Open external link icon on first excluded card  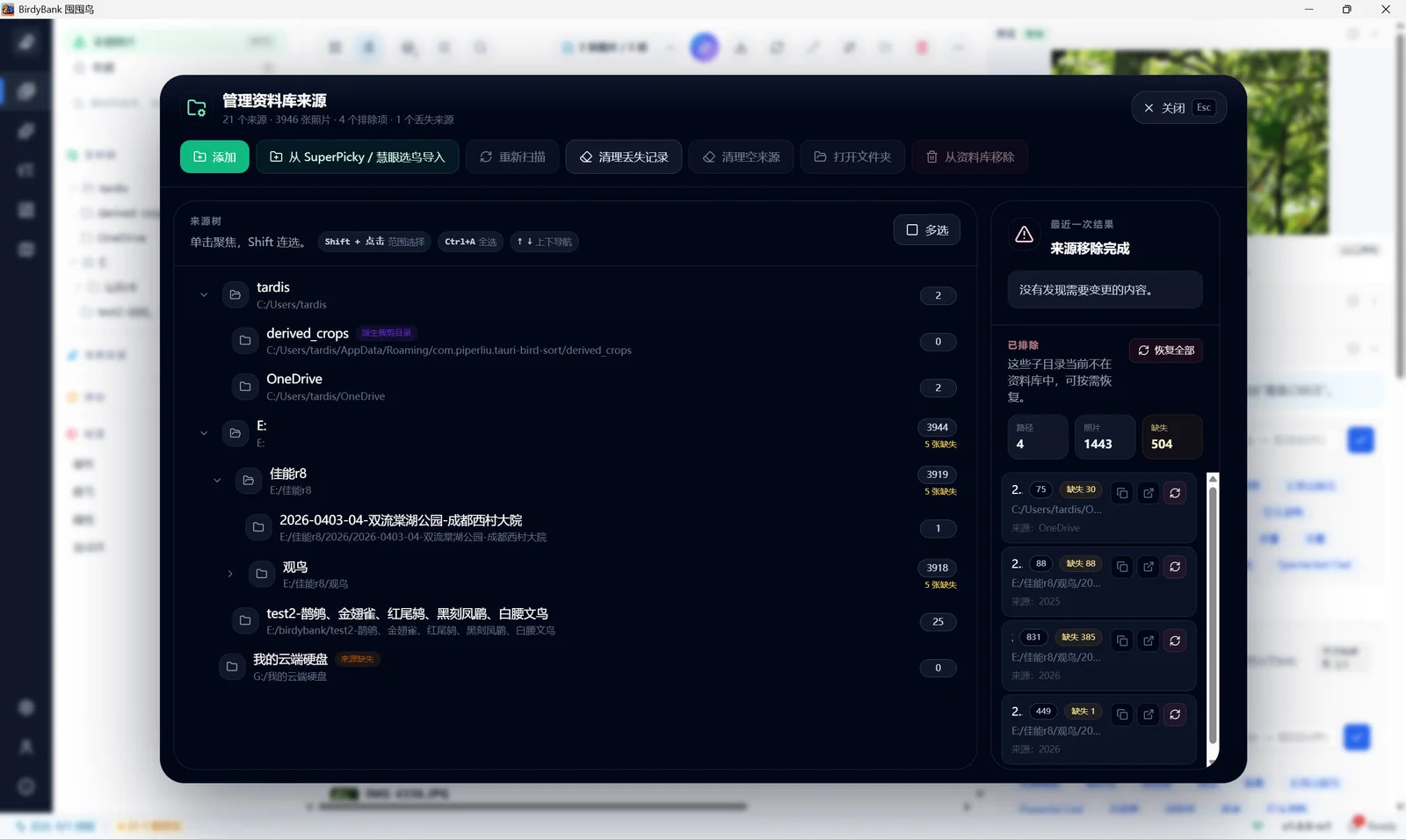coord(1149,493)
